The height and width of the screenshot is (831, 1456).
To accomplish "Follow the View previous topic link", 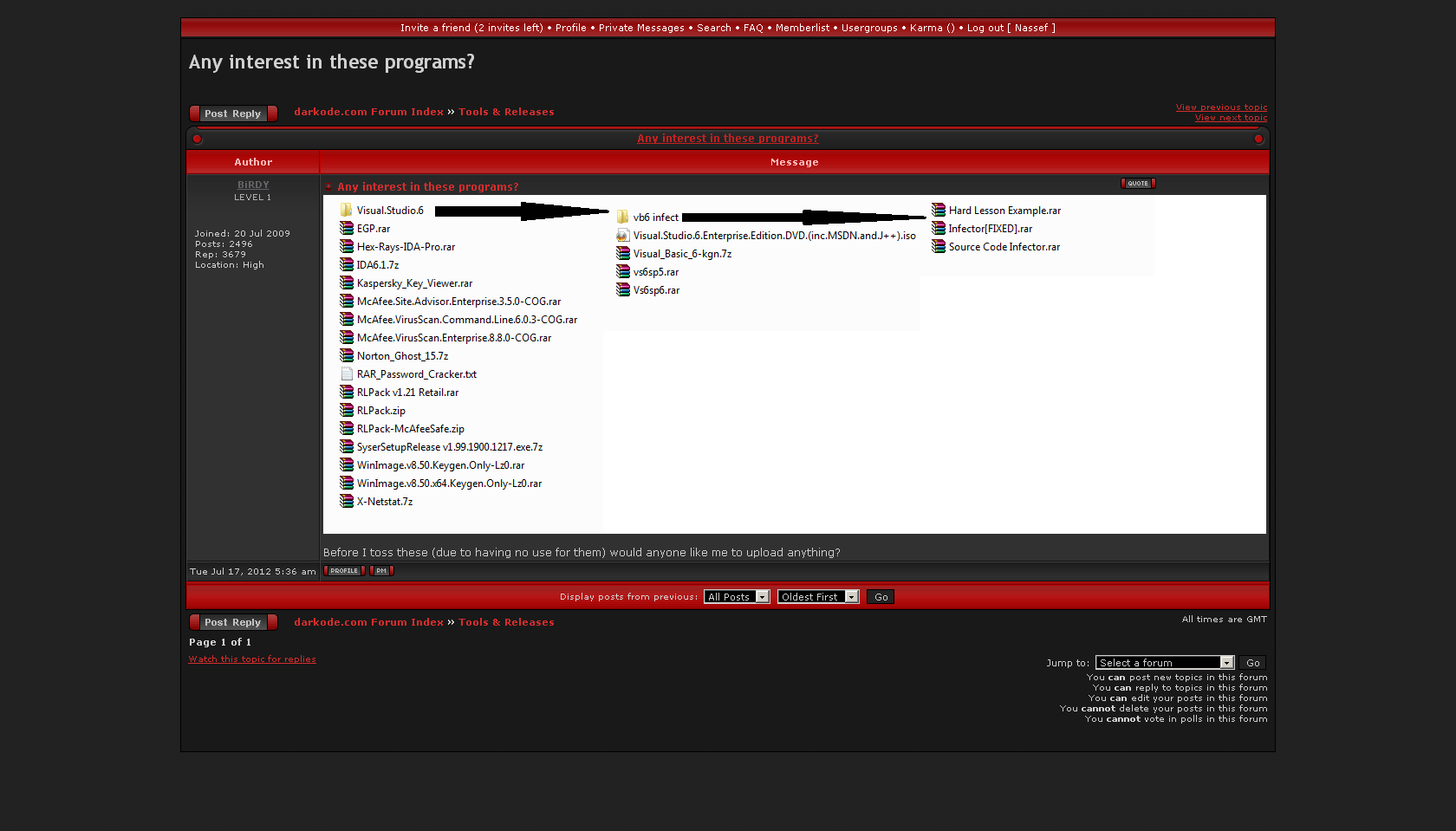I will click(1221, 107).
